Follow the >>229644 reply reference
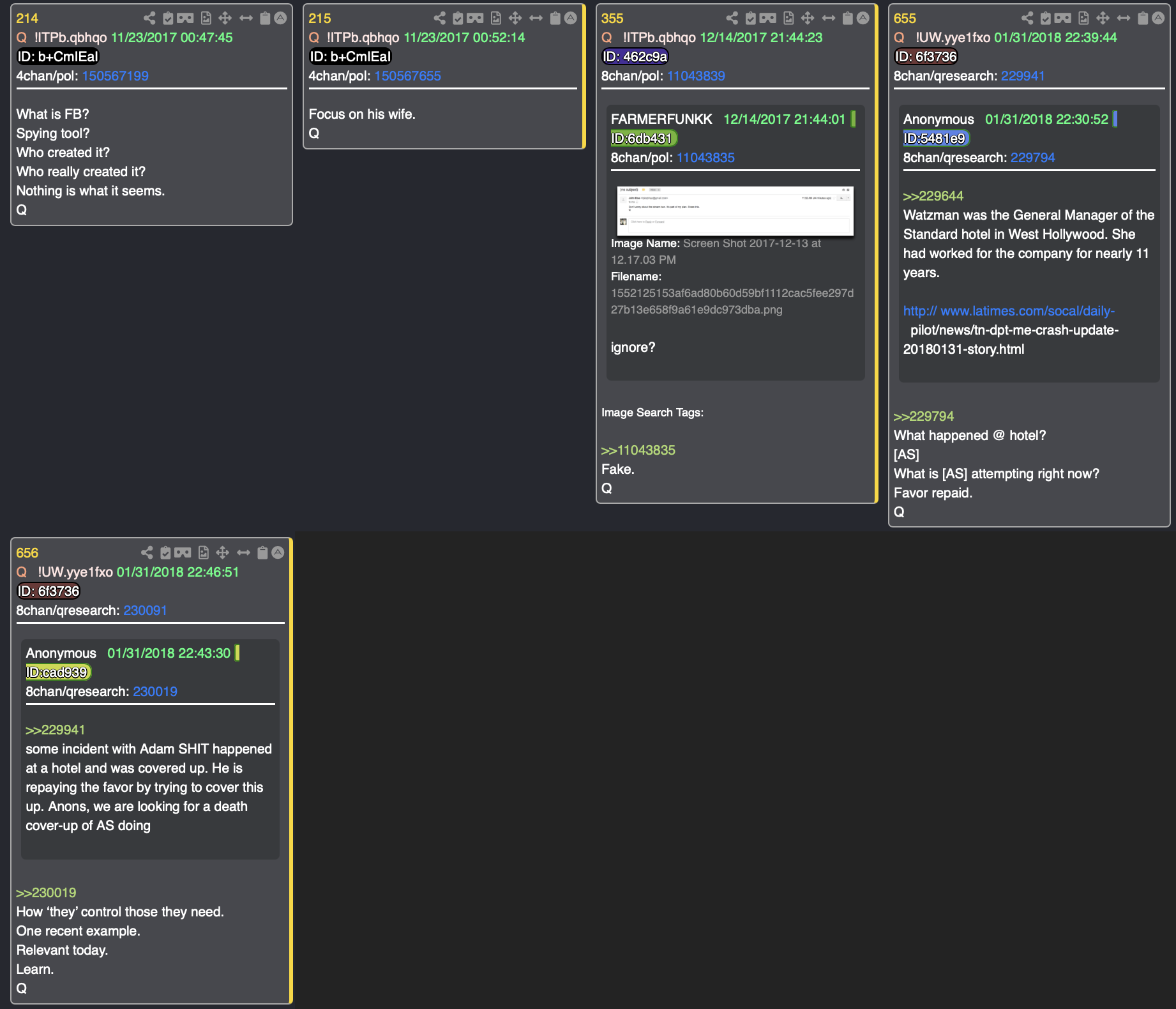 click(933, 196)
